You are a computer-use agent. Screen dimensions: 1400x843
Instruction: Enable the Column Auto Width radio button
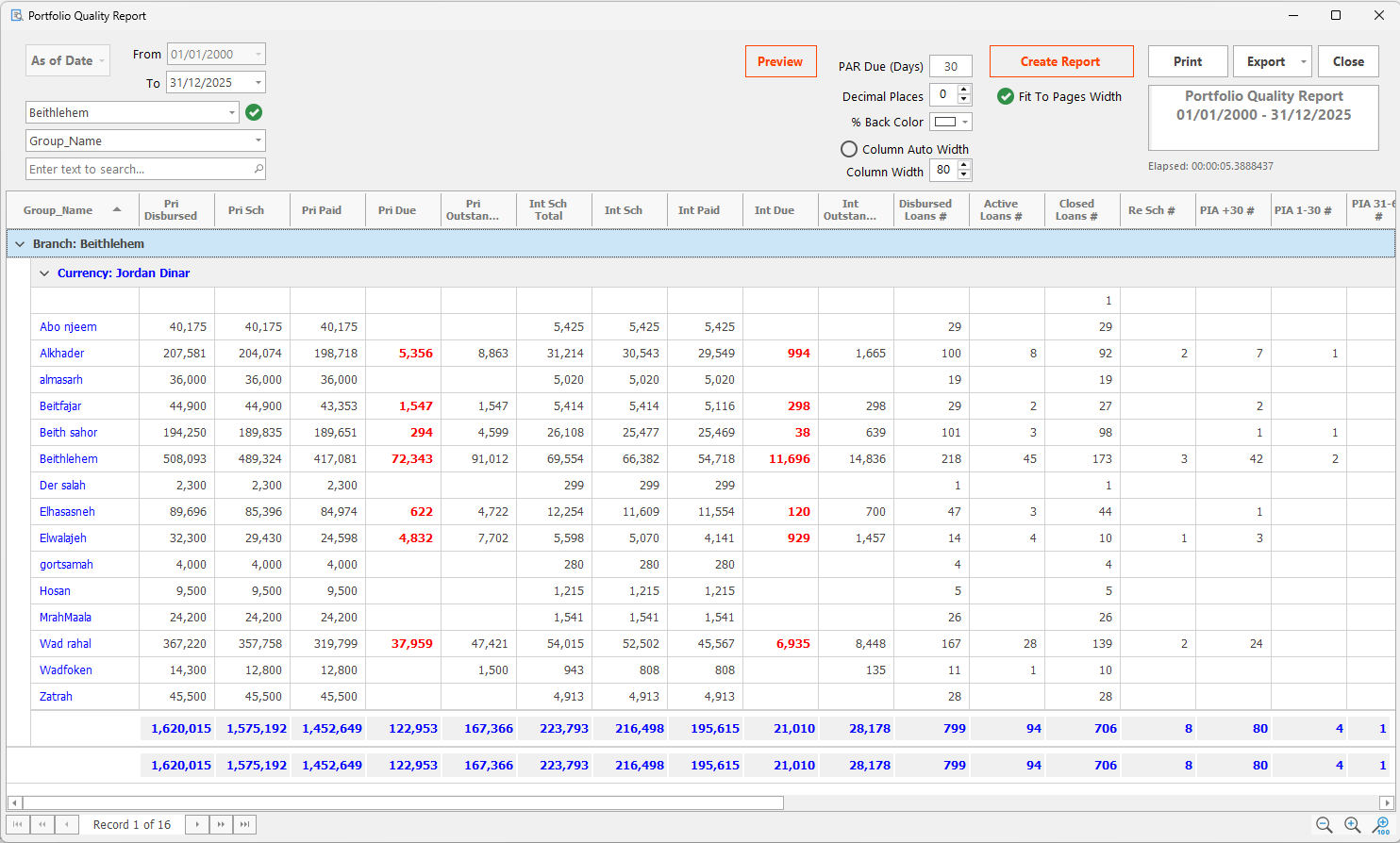click(849, 149)
